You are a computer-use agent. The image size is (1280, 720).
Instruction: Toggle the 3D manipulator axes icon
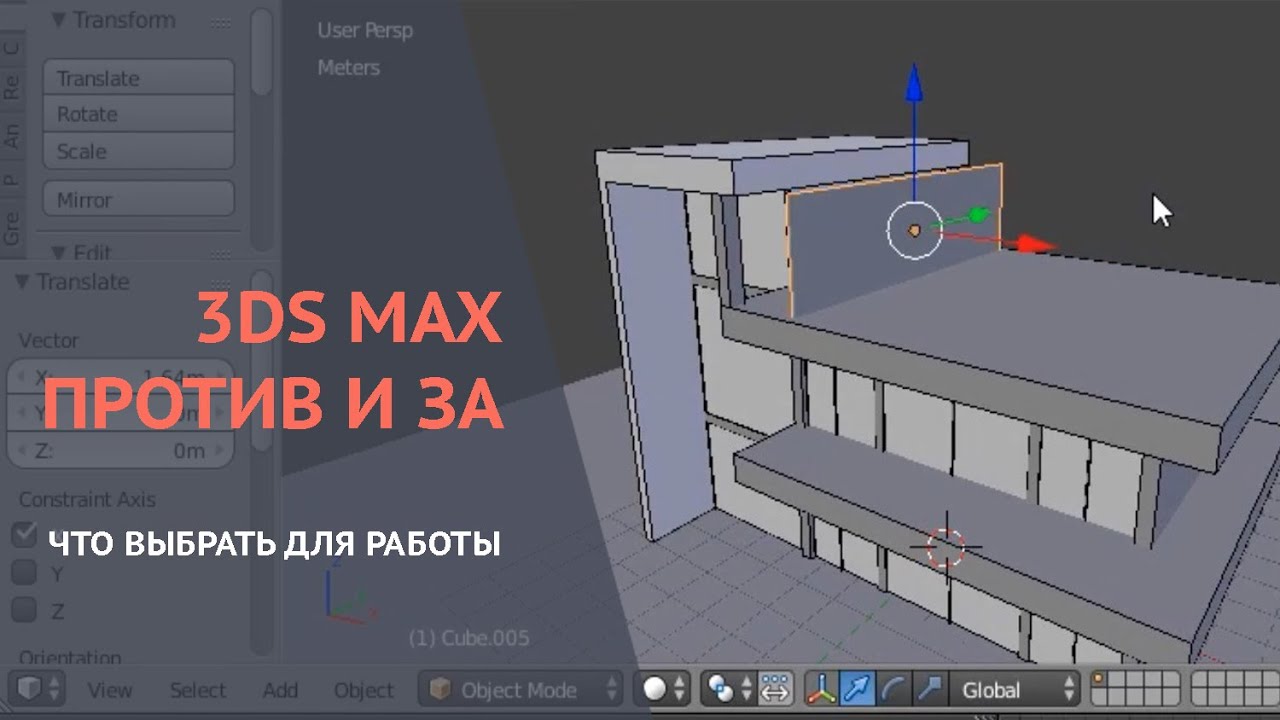pos(822,689)
